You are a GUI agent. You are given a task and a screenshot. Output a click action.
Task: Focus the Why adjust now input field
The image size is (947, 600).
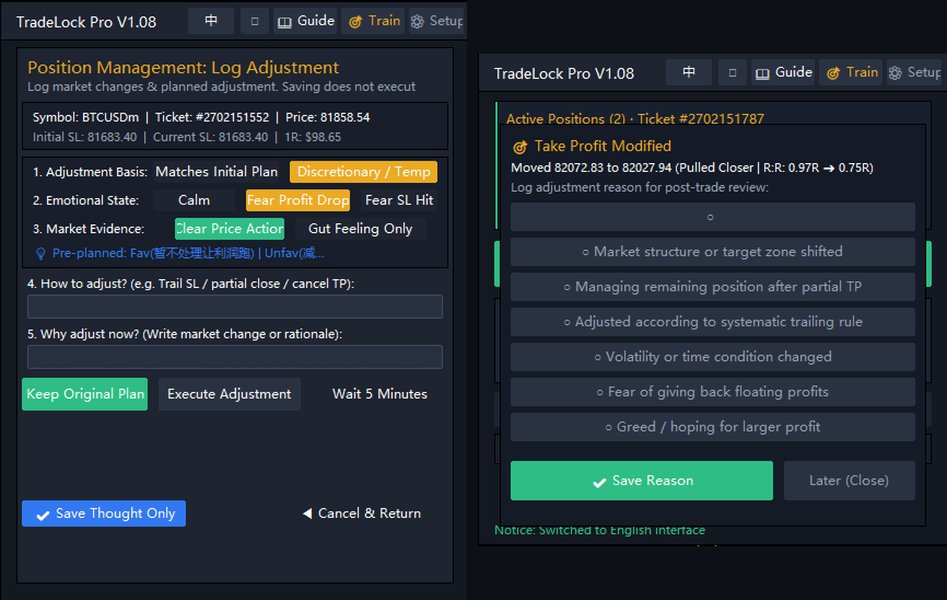pyautogui.click(x=235, y=357)
